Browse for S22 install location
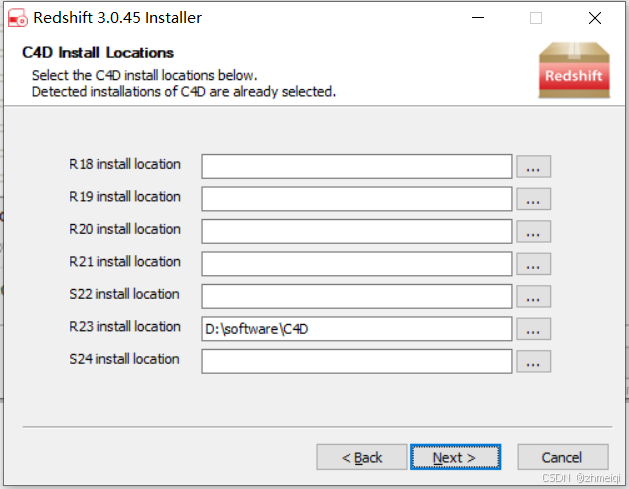Screen dimensions: 629x489 point(533,296)
